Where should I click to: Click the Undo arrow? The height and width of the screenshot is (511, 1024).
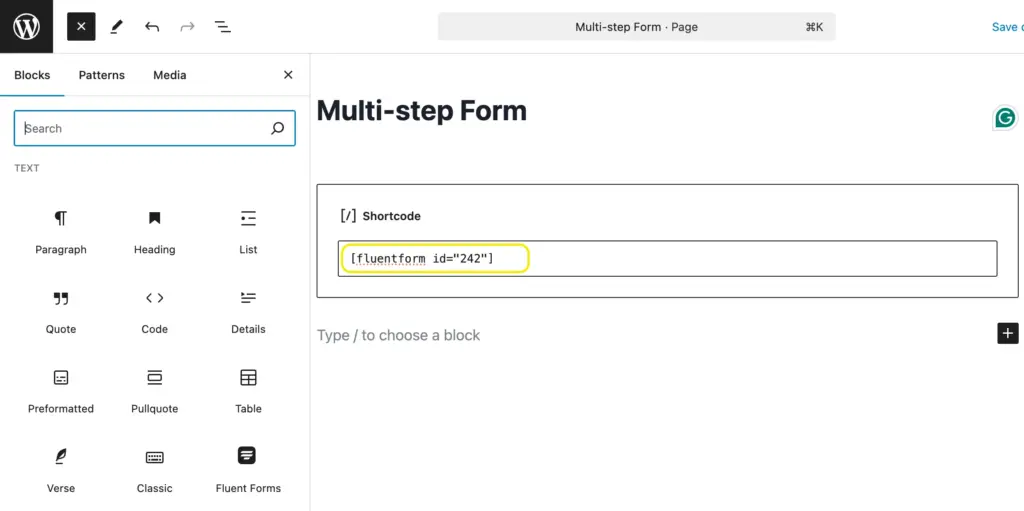[x=152, y=27]
